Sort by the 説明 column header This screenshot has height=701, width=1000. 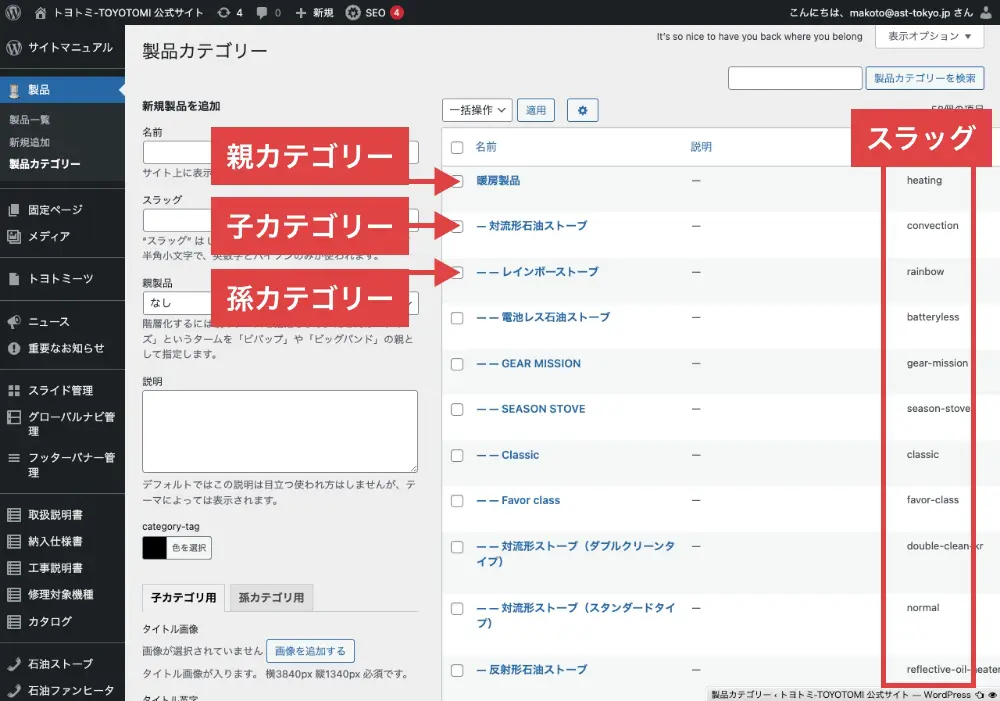[701, 147]
